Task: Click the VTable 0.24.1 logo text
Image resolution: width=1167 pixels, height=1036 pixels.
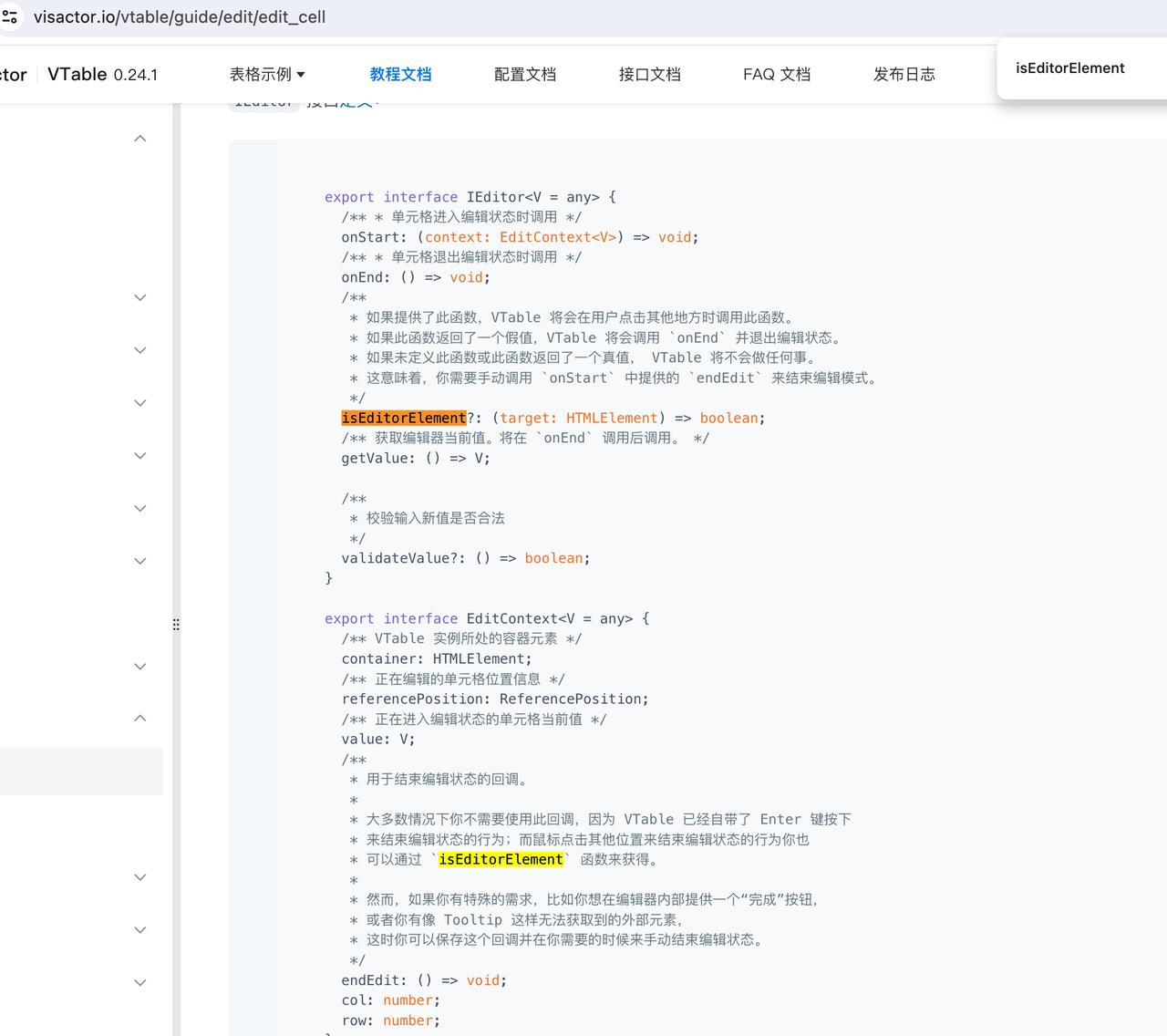Action: (102, 75)
